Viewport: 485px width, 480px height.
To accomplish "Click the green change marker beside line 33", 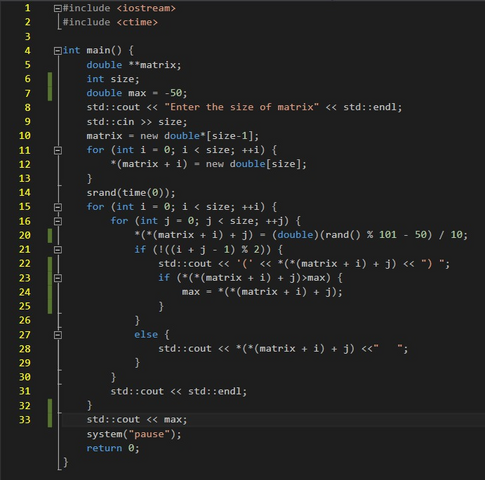I will point(50,420).
